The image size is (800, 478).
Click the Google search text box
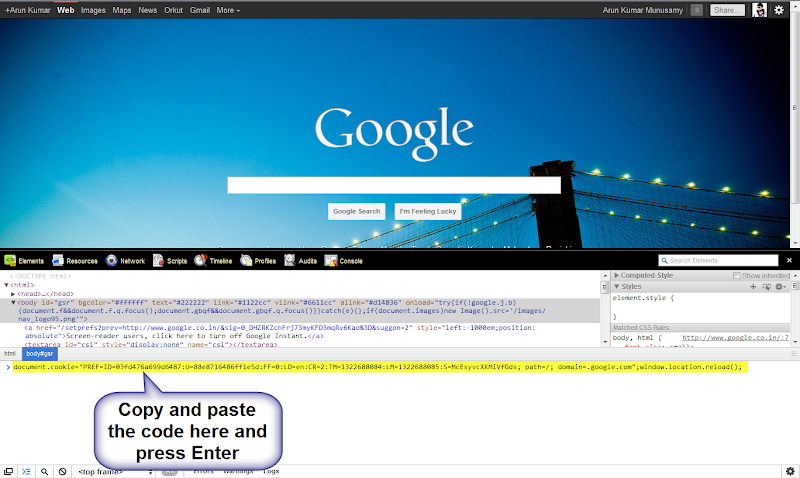(x=394, y=185)
